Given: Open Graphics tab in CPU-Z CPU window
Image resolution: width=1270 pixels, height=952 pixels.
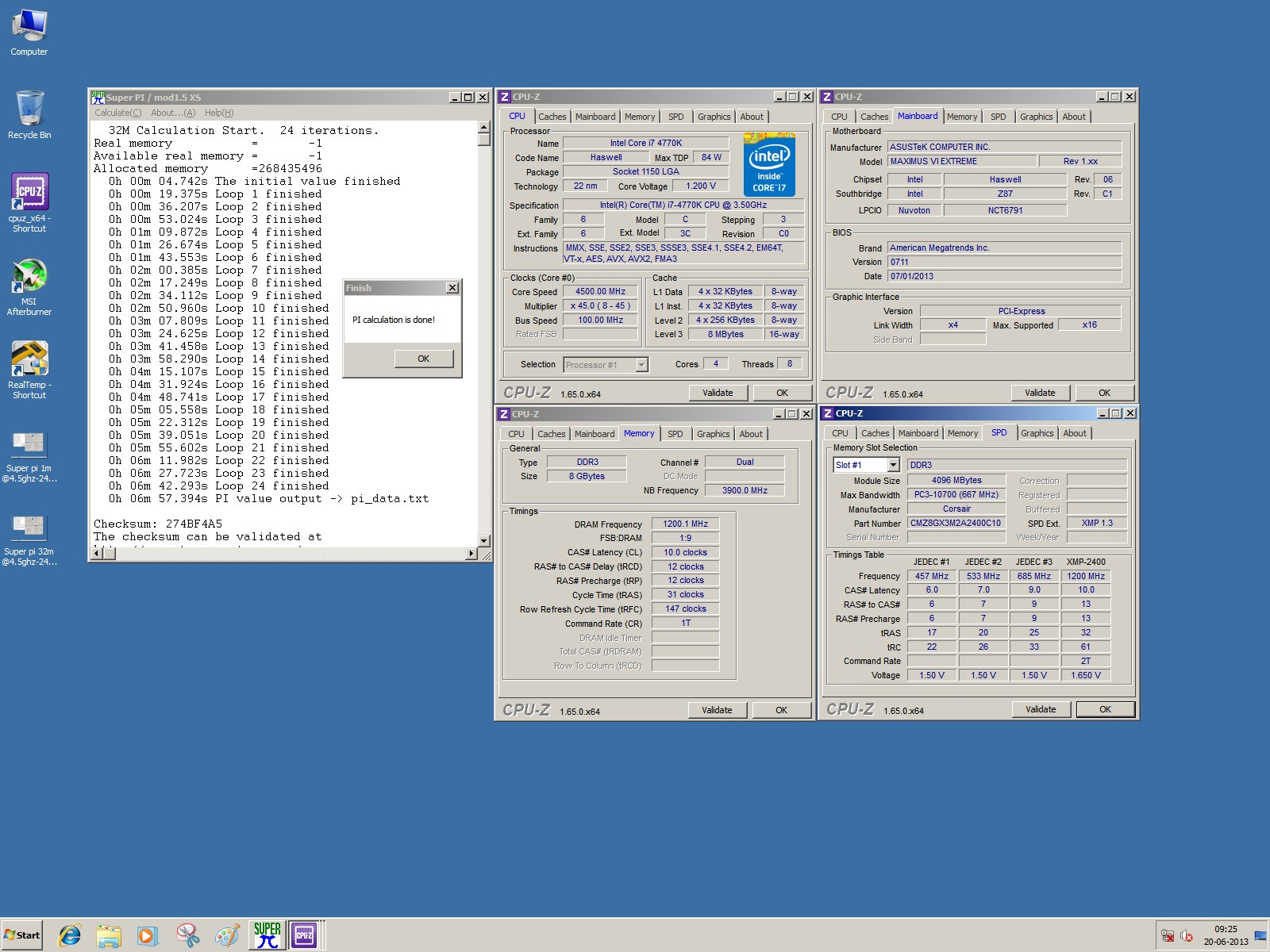Looking at the screenshot, I should (x=714, y=117).
